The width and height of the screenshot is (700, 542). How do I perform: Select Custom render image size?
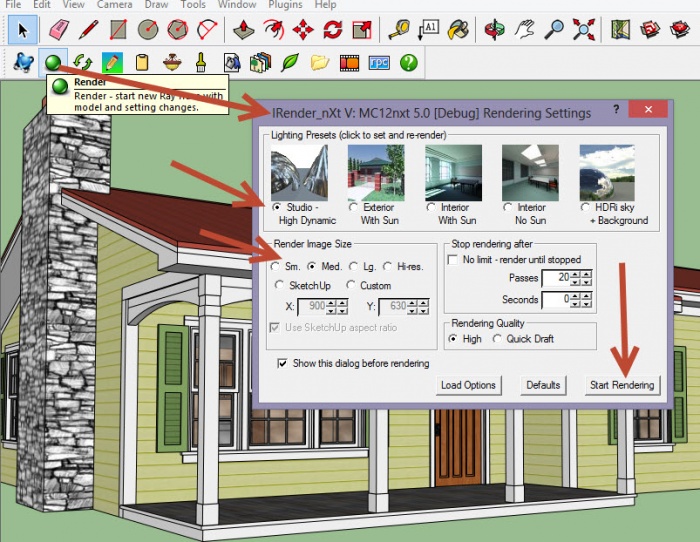351,285
